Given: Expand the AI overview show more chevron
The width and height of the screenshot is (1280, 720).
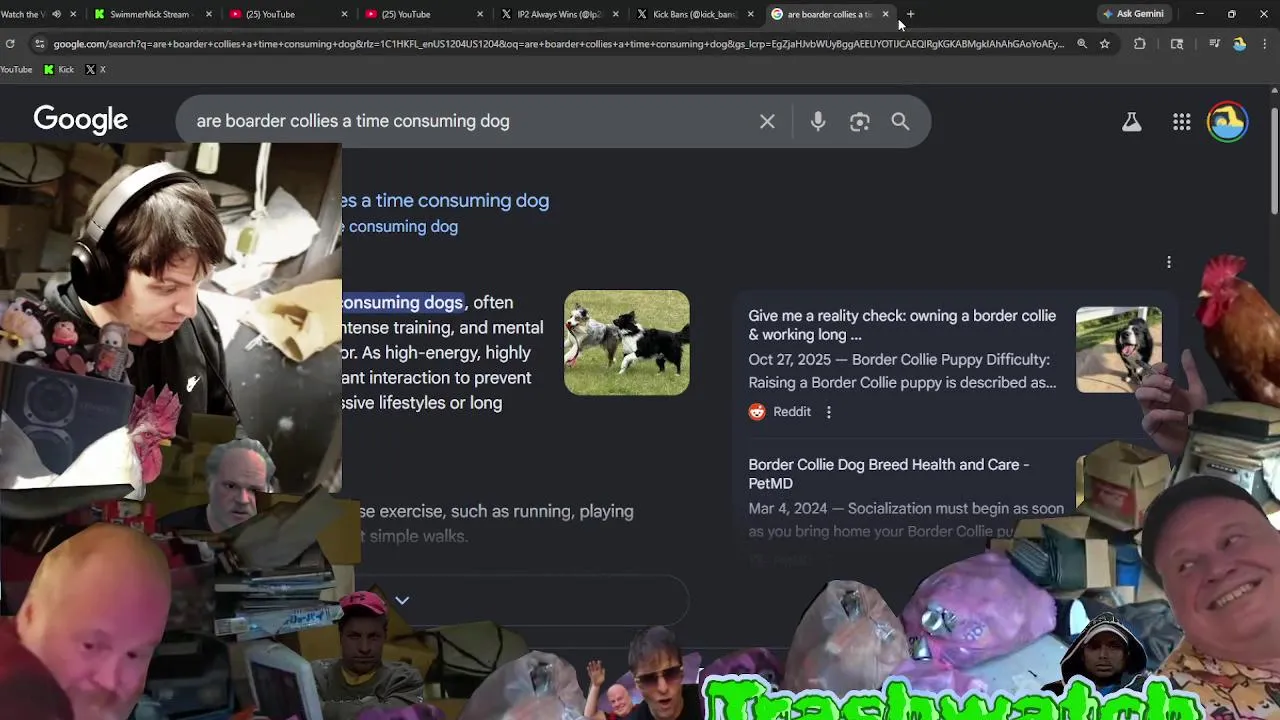Looking at the screenshot, I should point(402,600).
